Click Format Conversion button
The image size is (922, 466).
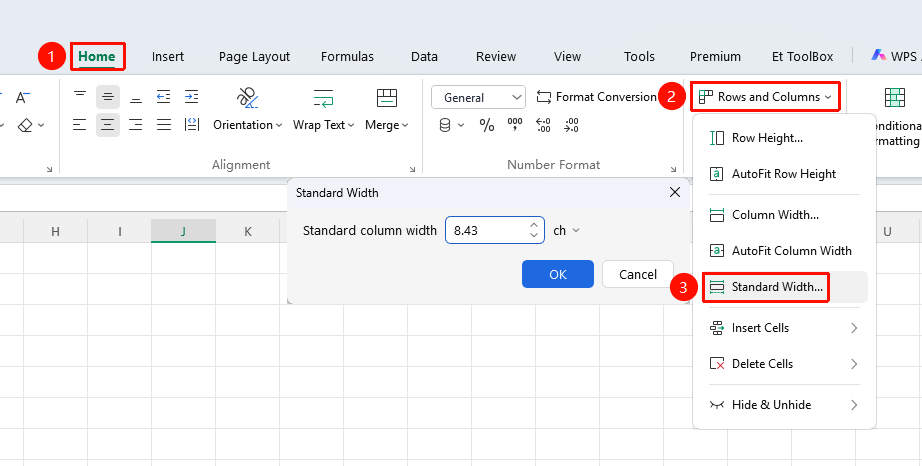point(596,97)
